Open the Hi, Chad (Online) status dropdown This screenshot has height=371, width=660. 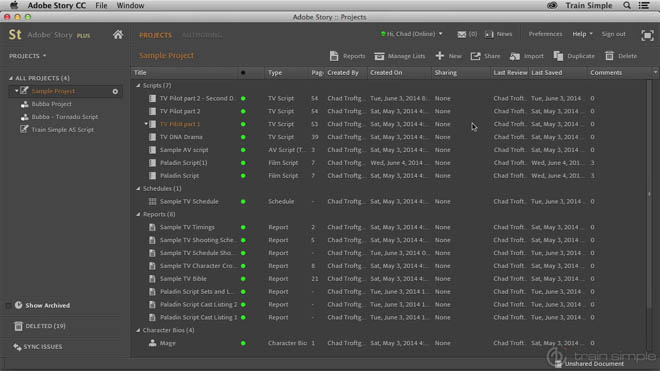[412, 34]
